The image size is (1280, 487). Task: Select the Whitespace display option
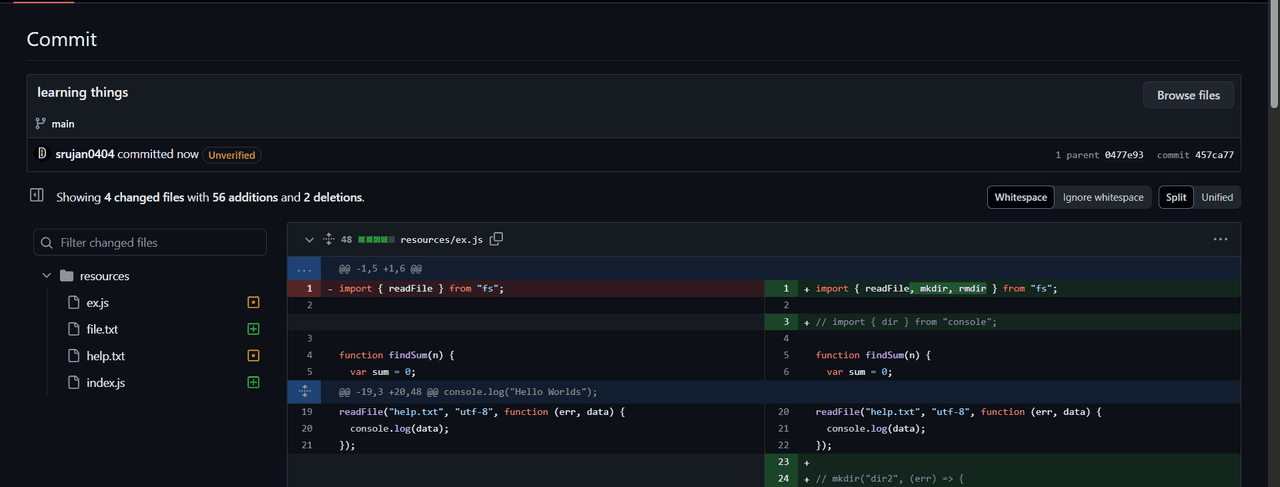coord(1020,197)
